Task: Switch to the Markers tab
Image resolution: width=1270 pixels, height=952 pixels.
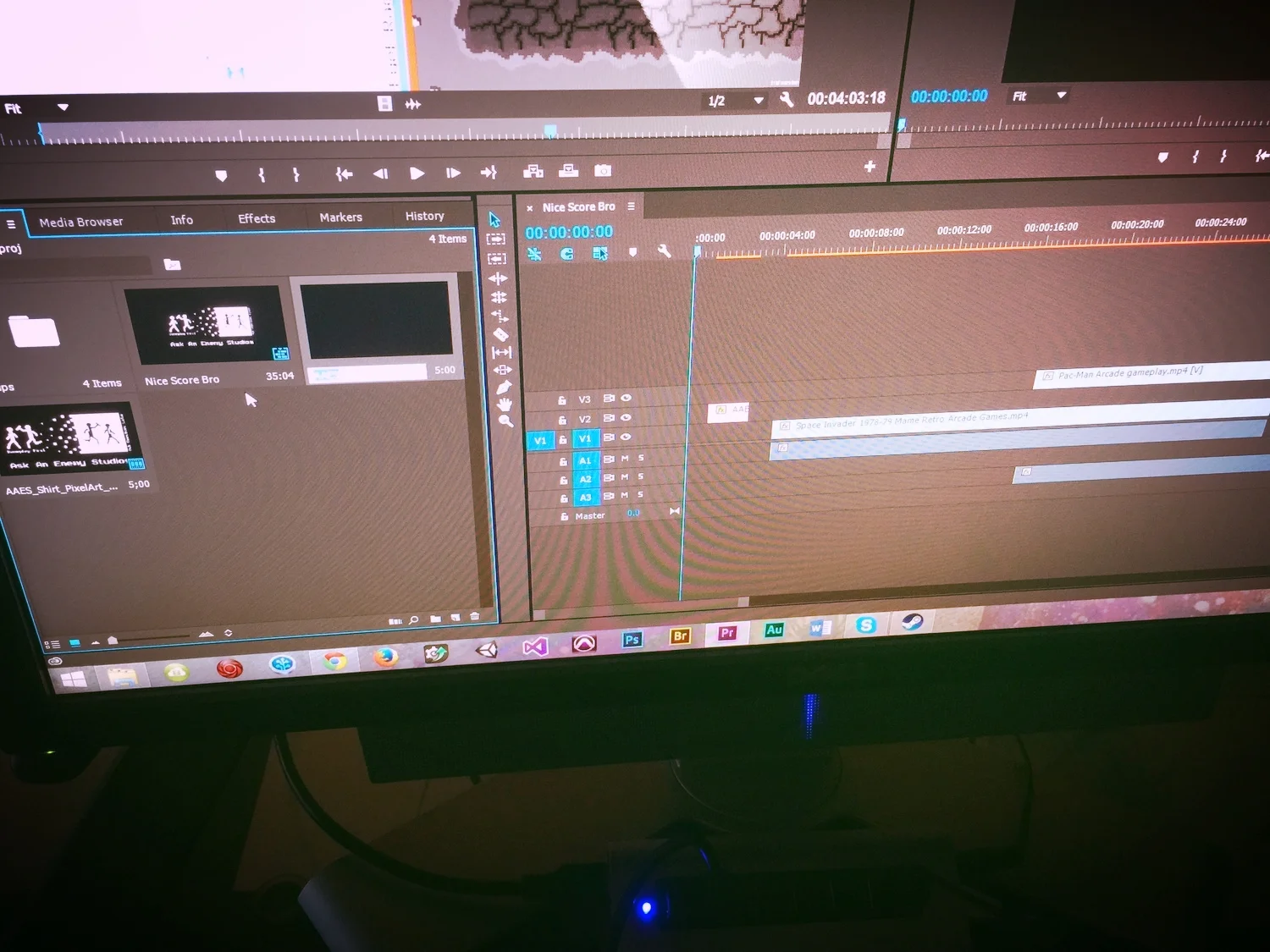Action: (x=340, y=217)
